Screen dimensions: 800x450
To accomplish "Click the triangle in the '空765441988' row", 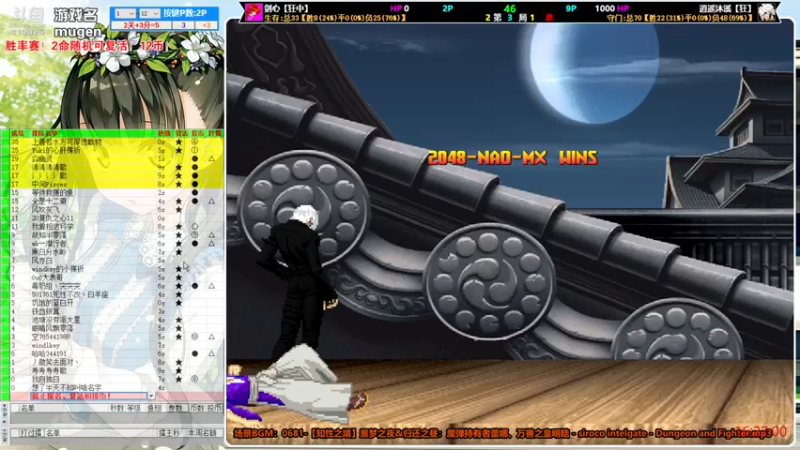I will (x=211, y=337).
